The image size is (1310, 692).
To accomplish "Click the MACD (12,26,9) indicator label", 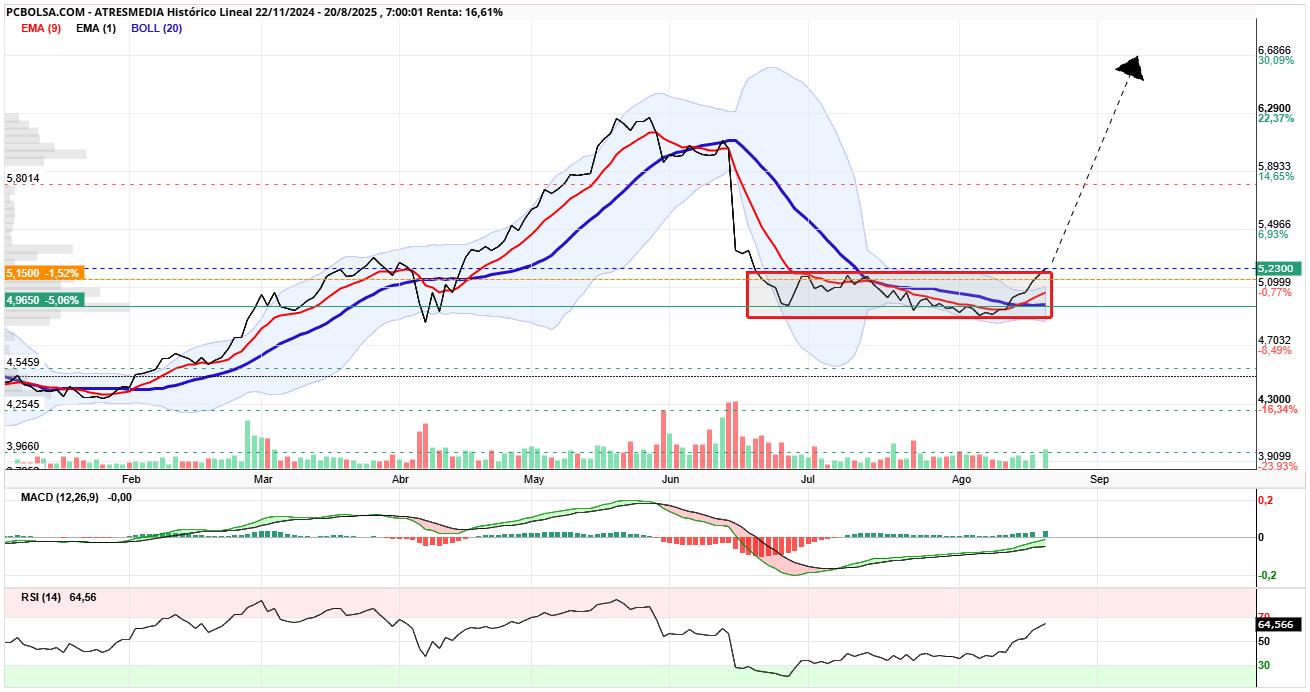I will coord(60,497).
